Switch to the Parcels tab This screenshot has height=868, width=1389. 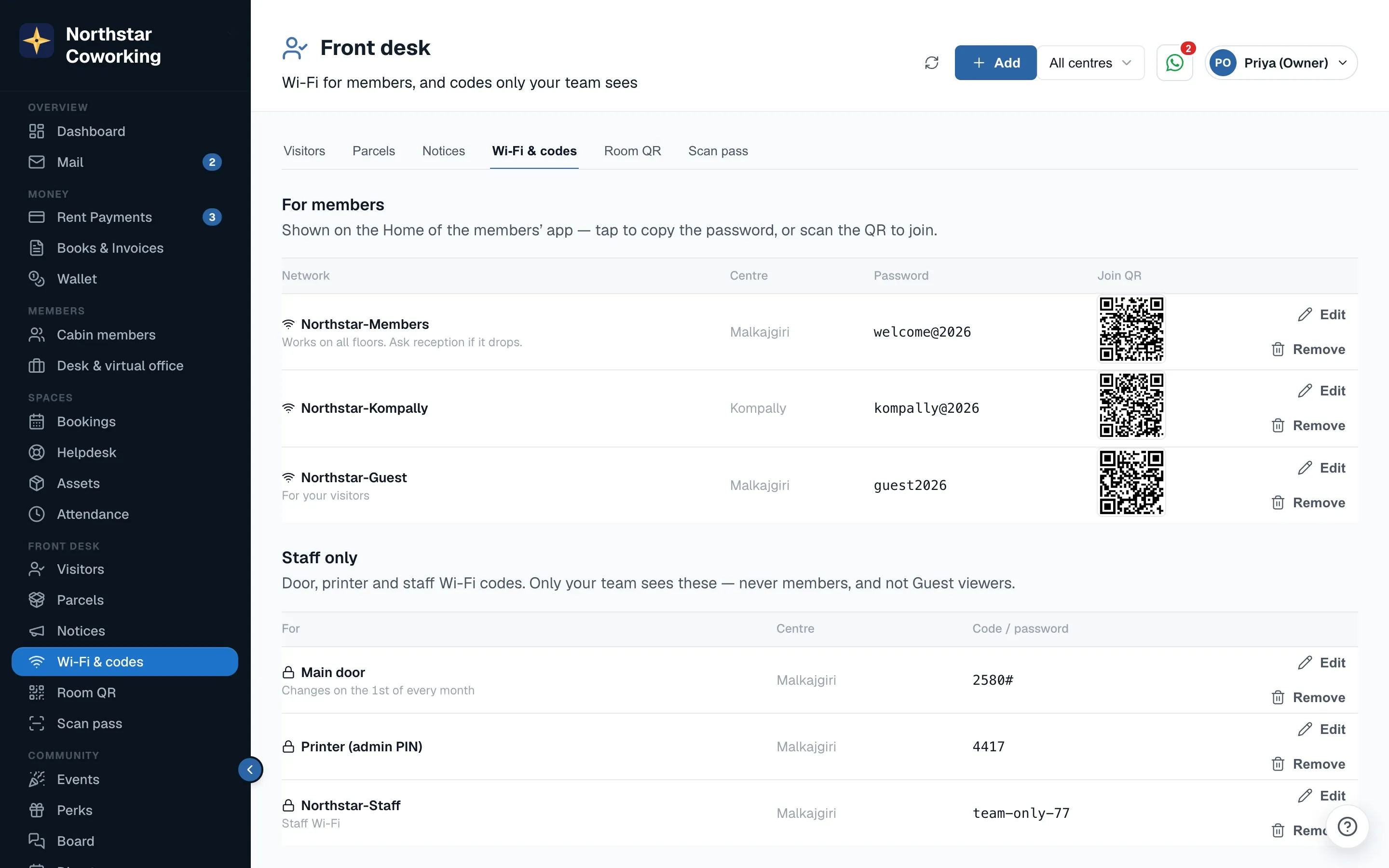coord(374,151)
